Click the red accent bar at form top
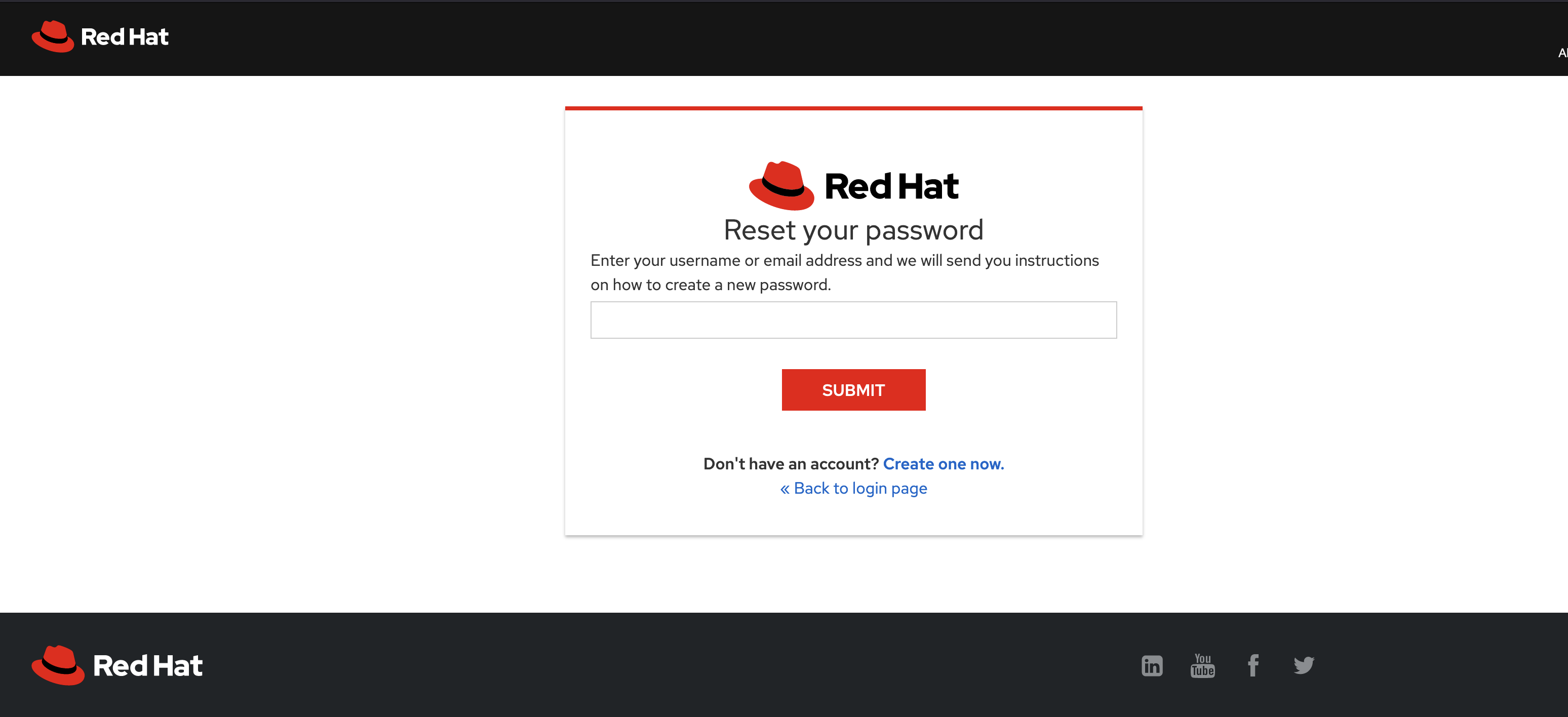 (853, 106)
